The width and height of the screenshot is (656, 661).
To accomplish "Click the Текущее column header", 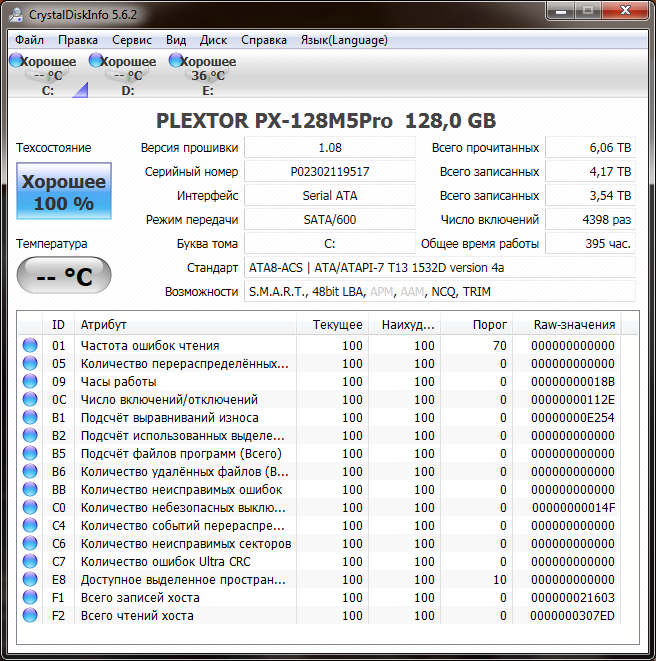I will (332, 325).
